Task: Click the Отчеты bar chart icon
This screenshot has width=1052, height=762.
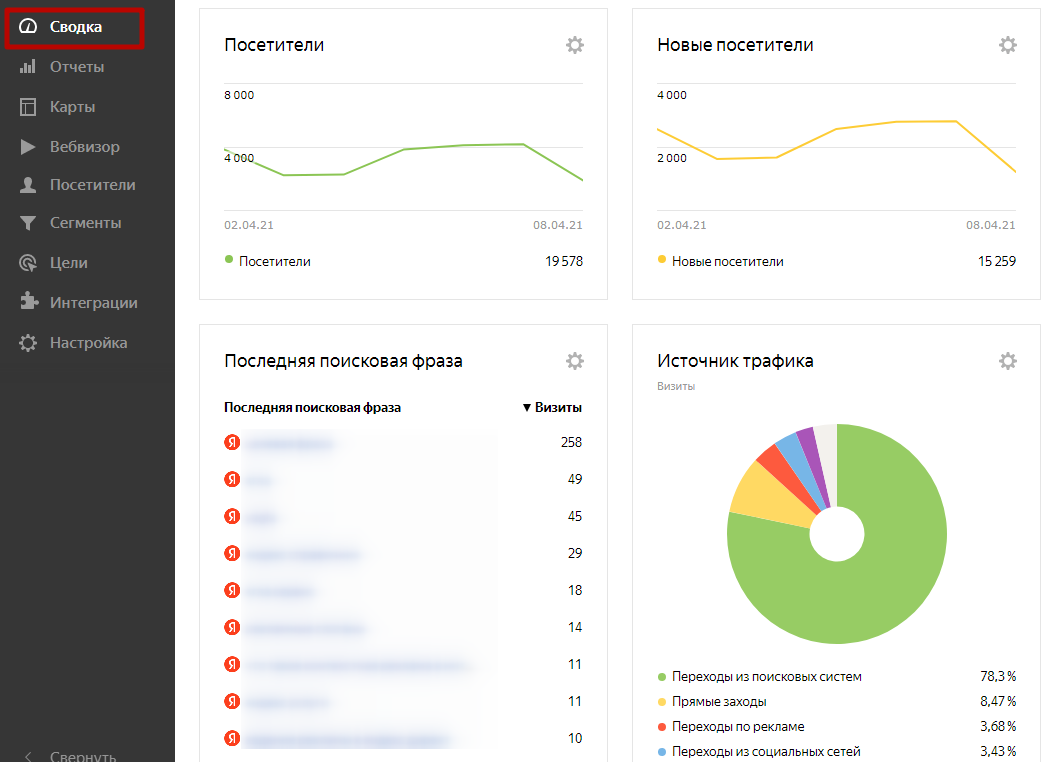Action: point(28,67)
